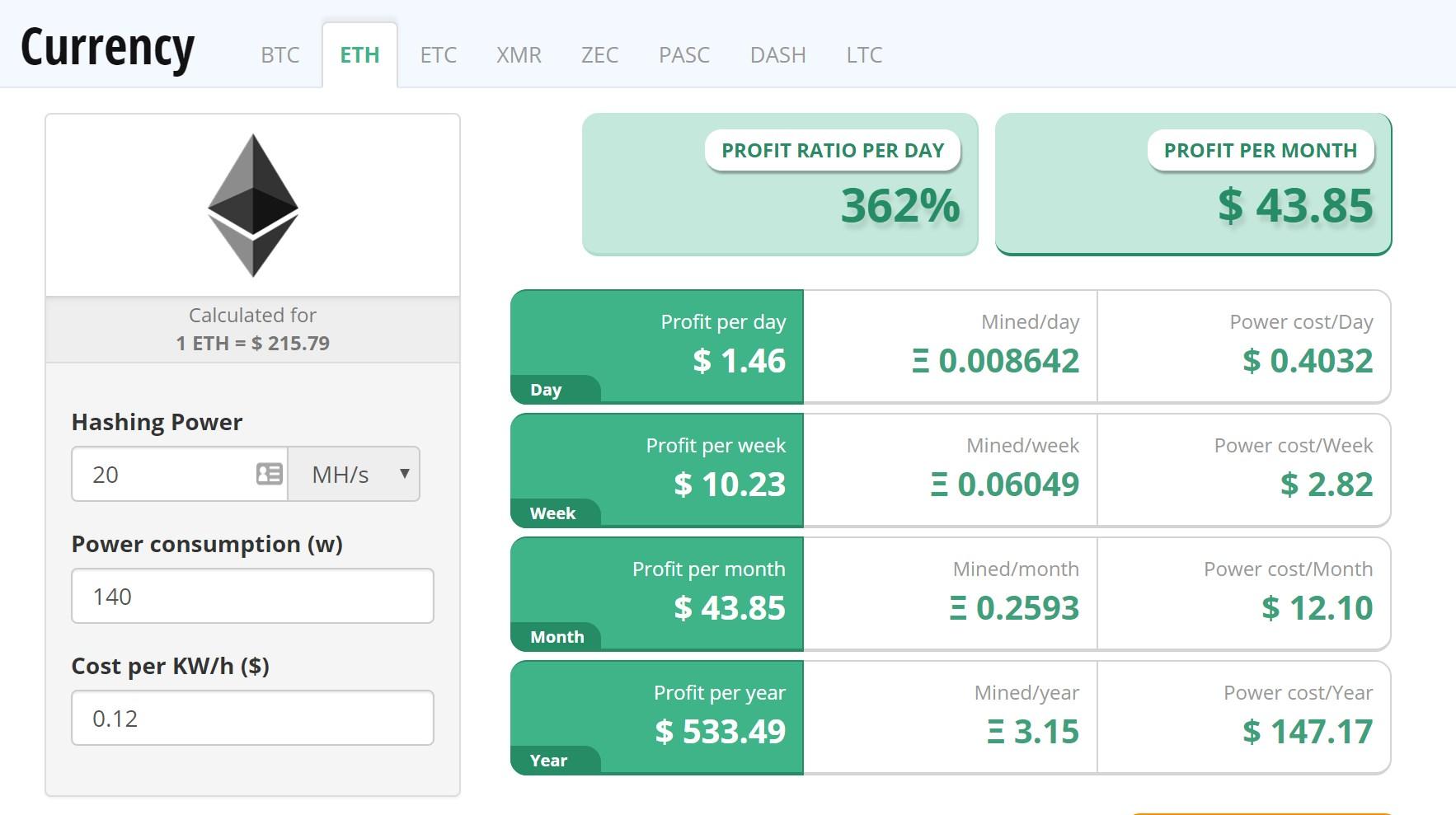Open the MH/s unit dropdown
This screenshot has height=815, width=1456.
tap(355, 474)
